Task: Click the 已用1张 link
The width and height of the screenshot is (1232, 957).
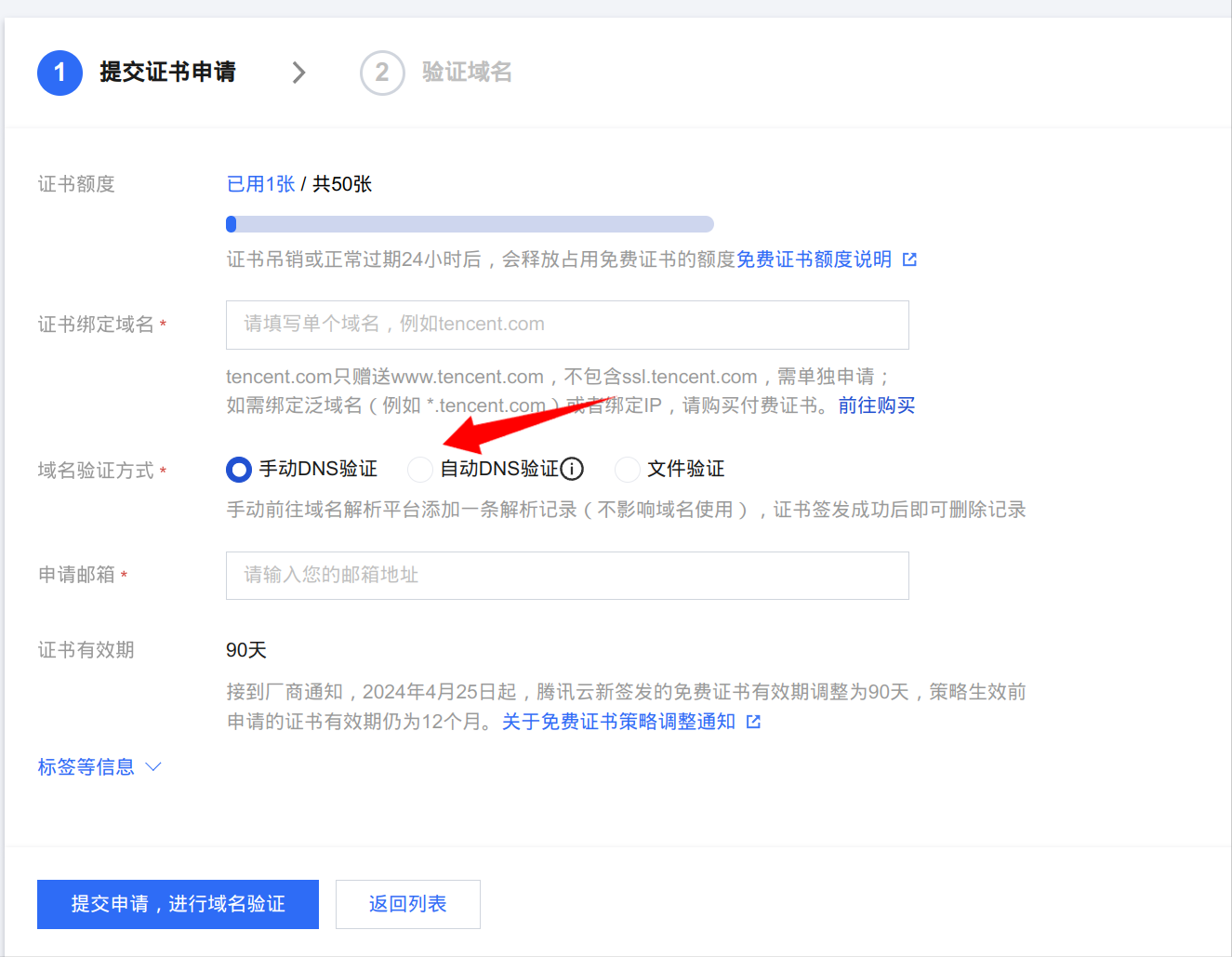Action: [x=260, y=183]
